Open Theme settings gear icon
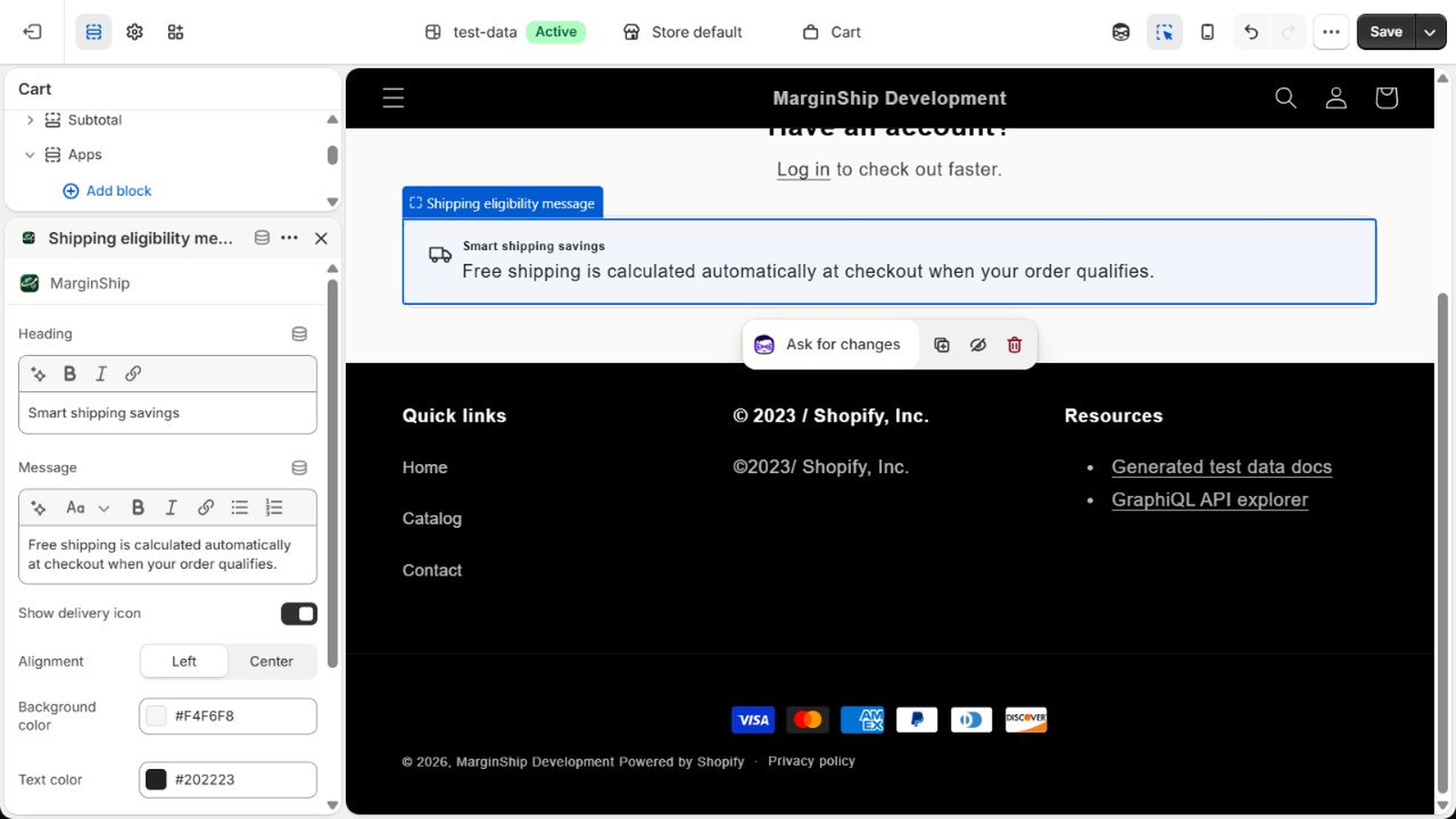1456x819 pixels. (x=135, y=32)
